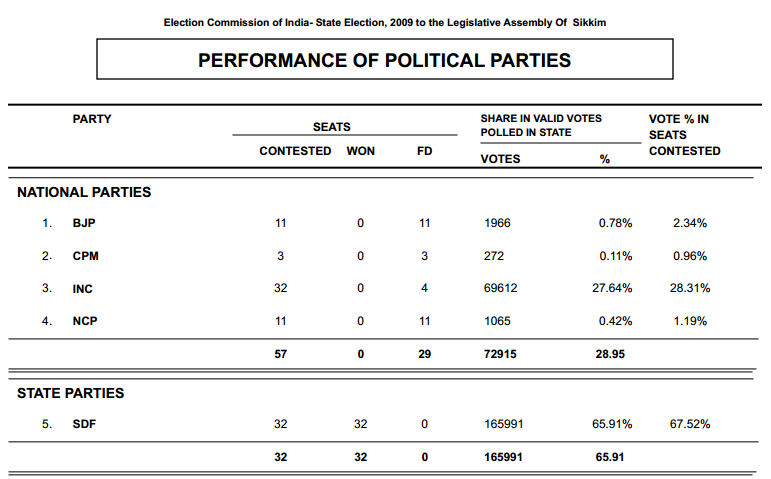Click the FD column header
Screen dimensions: 771x479
[x=425, y=151]
